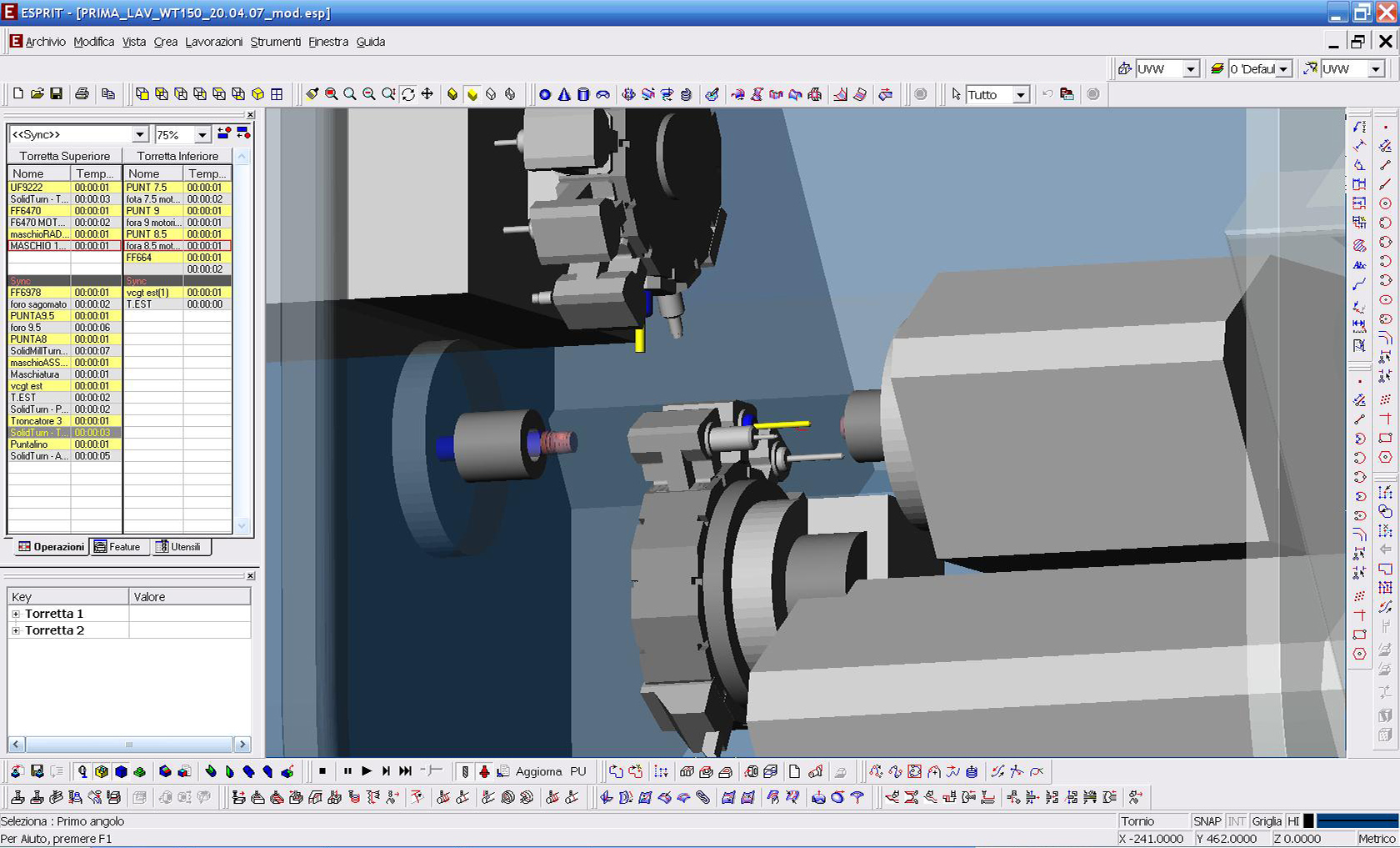Viewport: 1400px width, 848px height.
Task: Click the Metrico units button
Action: (x=1376, y=839)
